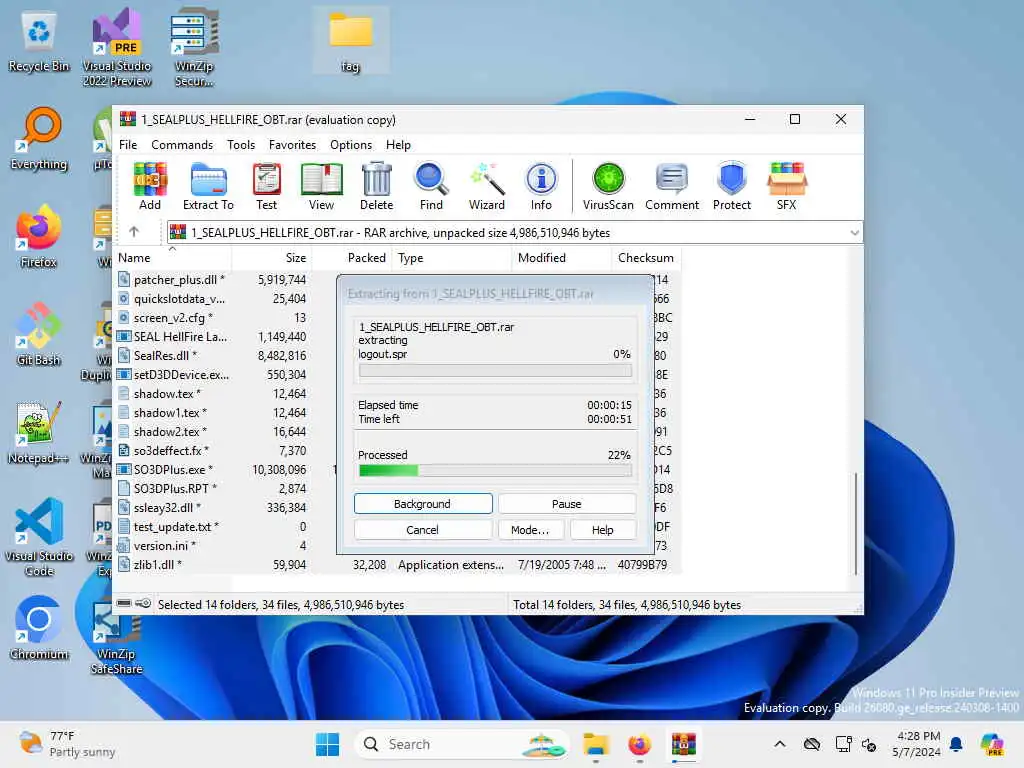Click the file list vertical scrollbar
The height and width of the screenshot is (768, 1024).
pos(856,524)
